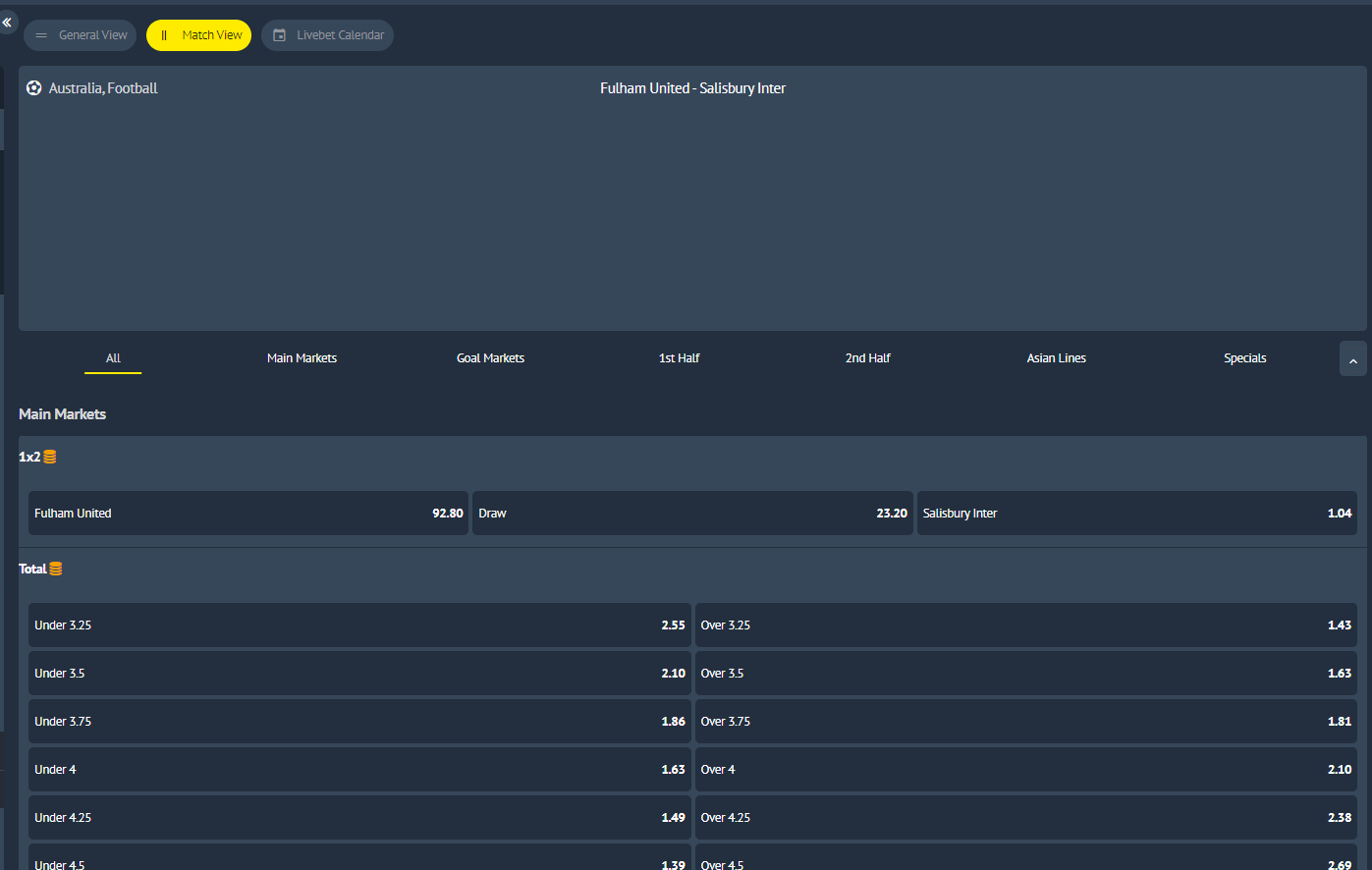Select Over 3.25 at 1.43

1026,625
